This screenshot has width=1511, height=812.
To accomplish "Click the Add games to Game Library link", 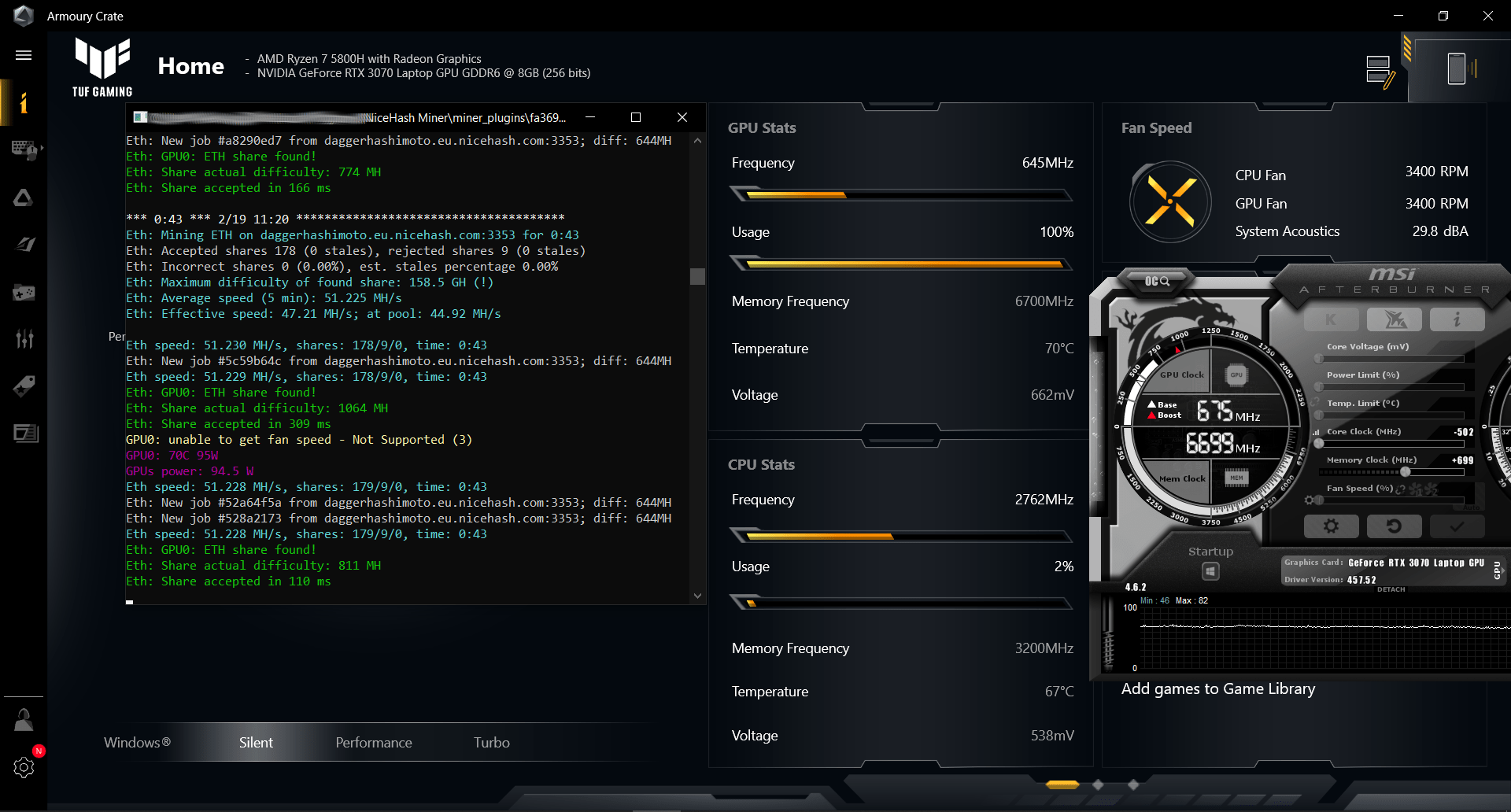I will coord(1218,688).
